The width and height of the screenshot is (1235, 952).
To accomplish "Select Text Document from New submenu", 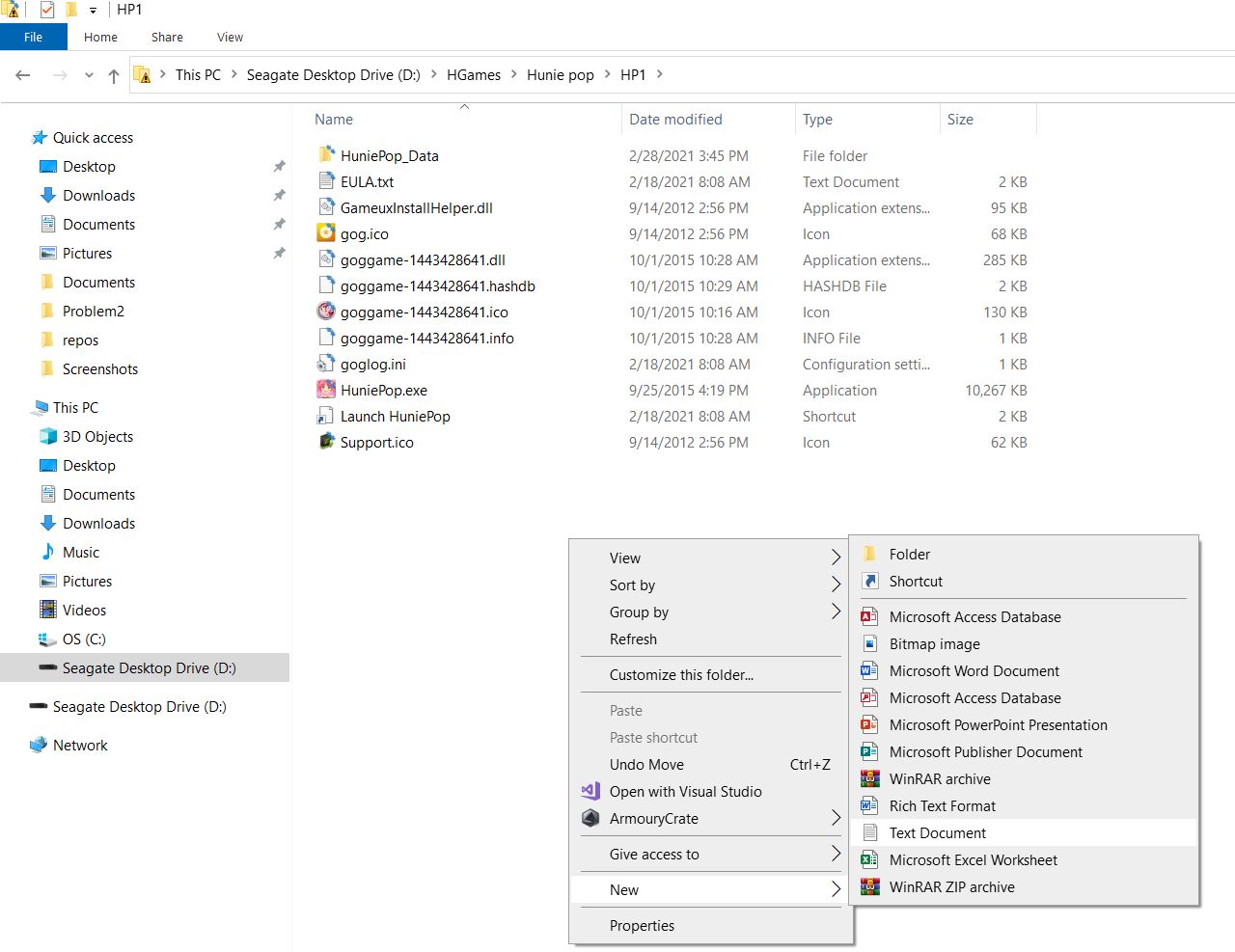I will [937, 832].
